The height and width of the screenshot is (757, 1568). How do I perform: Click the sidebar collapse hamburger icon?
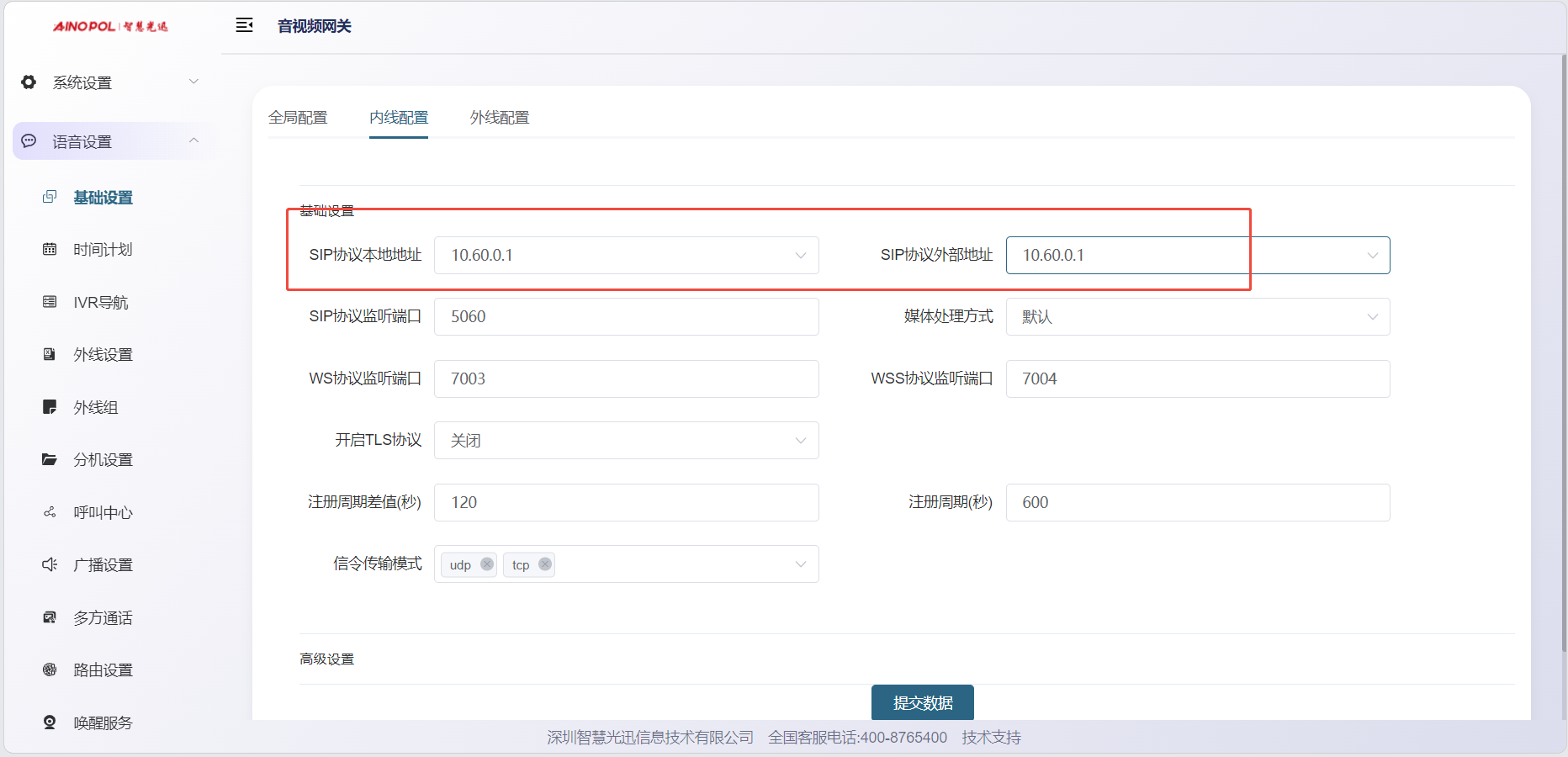[244, 25]
